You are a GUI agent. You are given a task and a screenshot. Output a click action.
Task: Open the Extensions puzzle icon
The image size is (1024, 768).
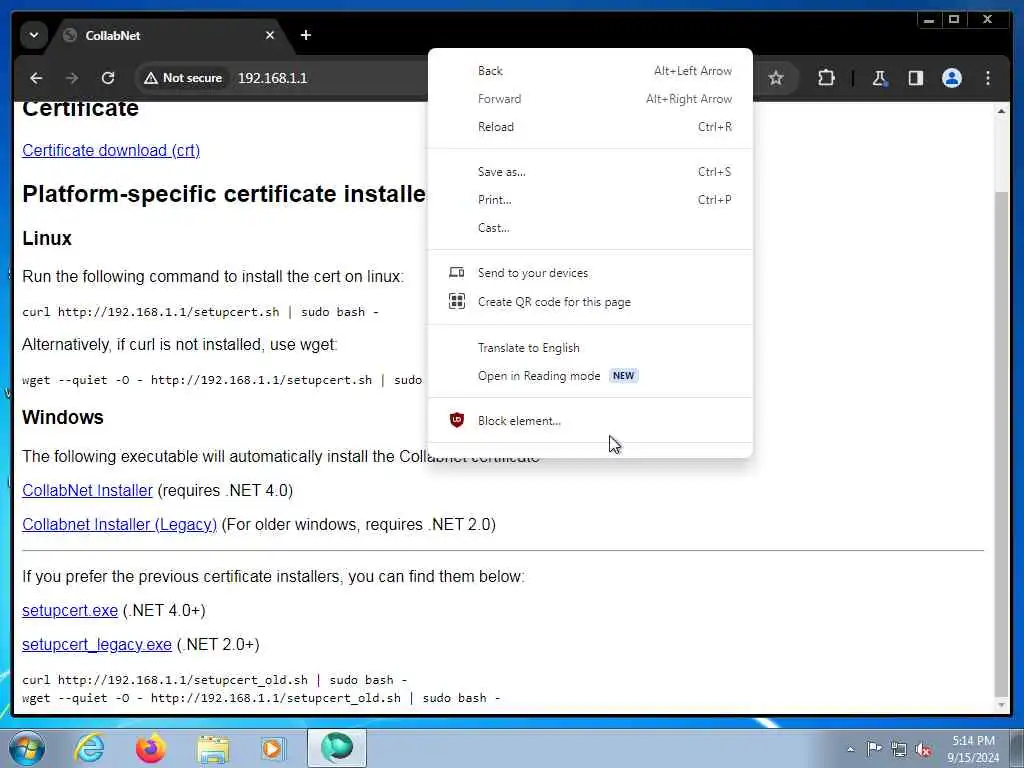826,78
